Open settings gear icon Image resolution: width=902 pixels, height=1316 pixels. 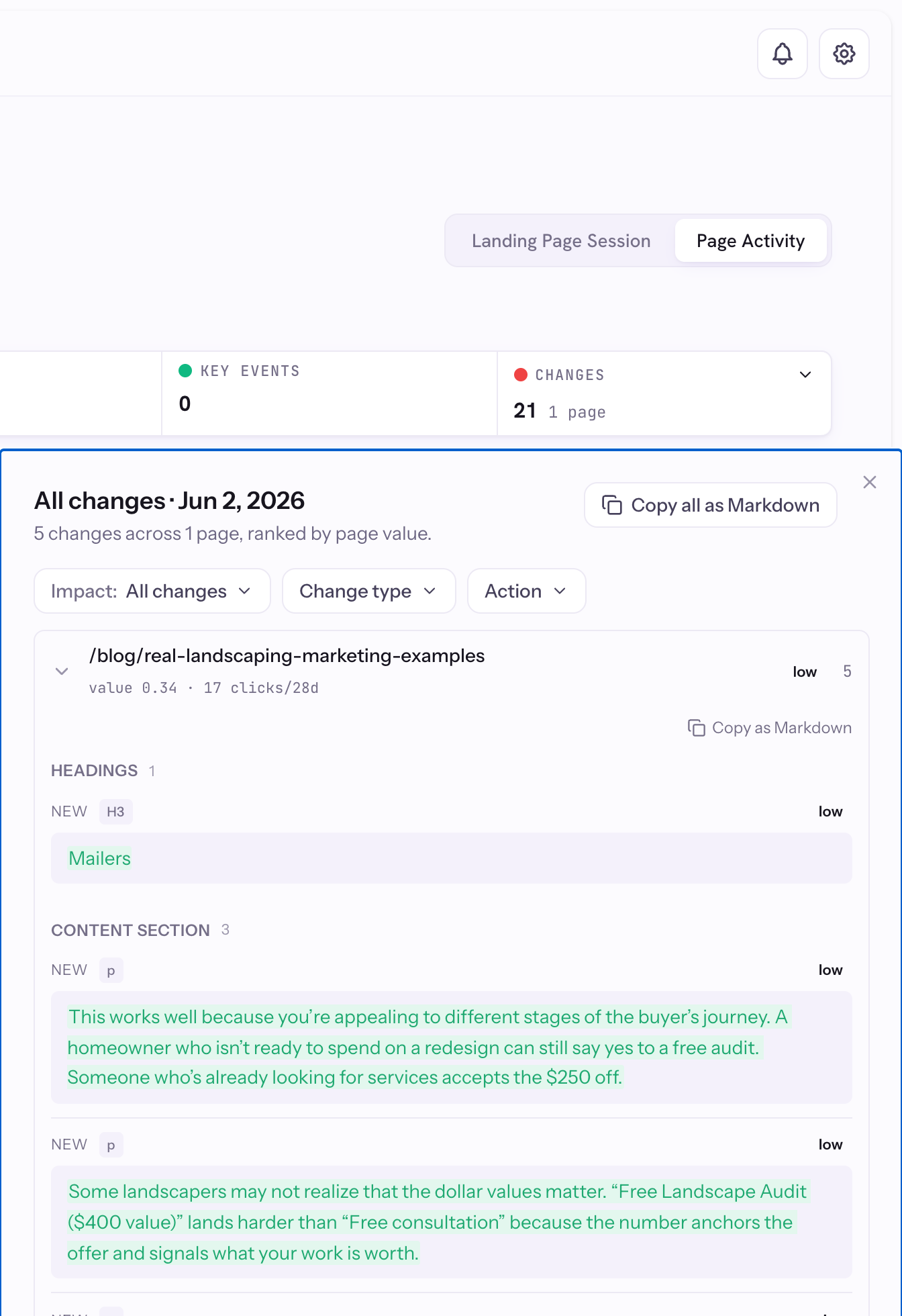click(x=844, y=54)
